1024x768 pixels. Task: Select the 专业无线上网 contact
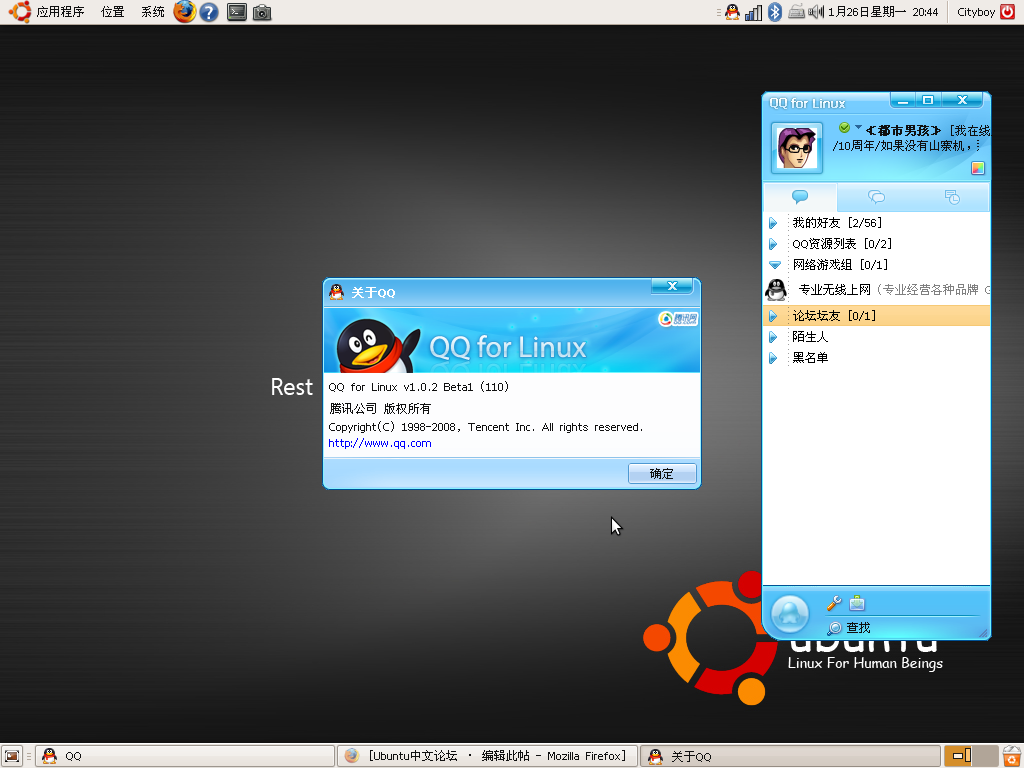pos(876,289)
